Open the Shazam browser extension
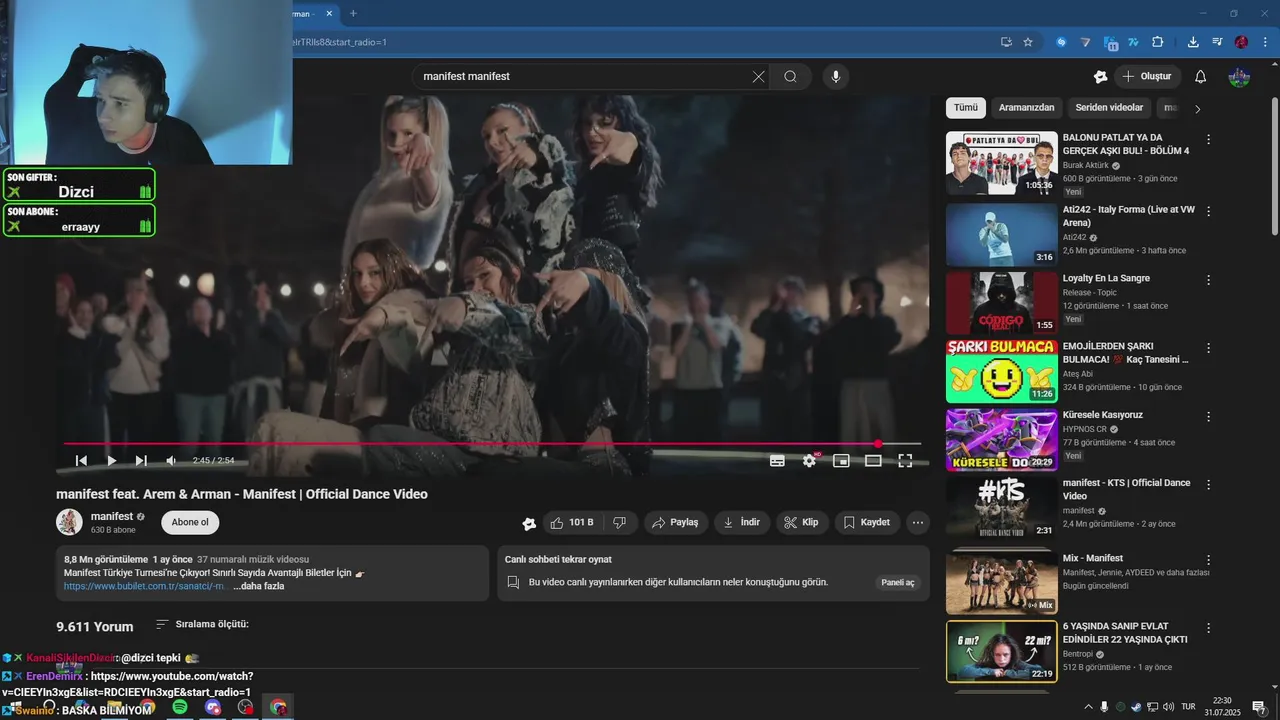Image resolution: width=1280 pixels, height=720 pixels. (1061, 42)
